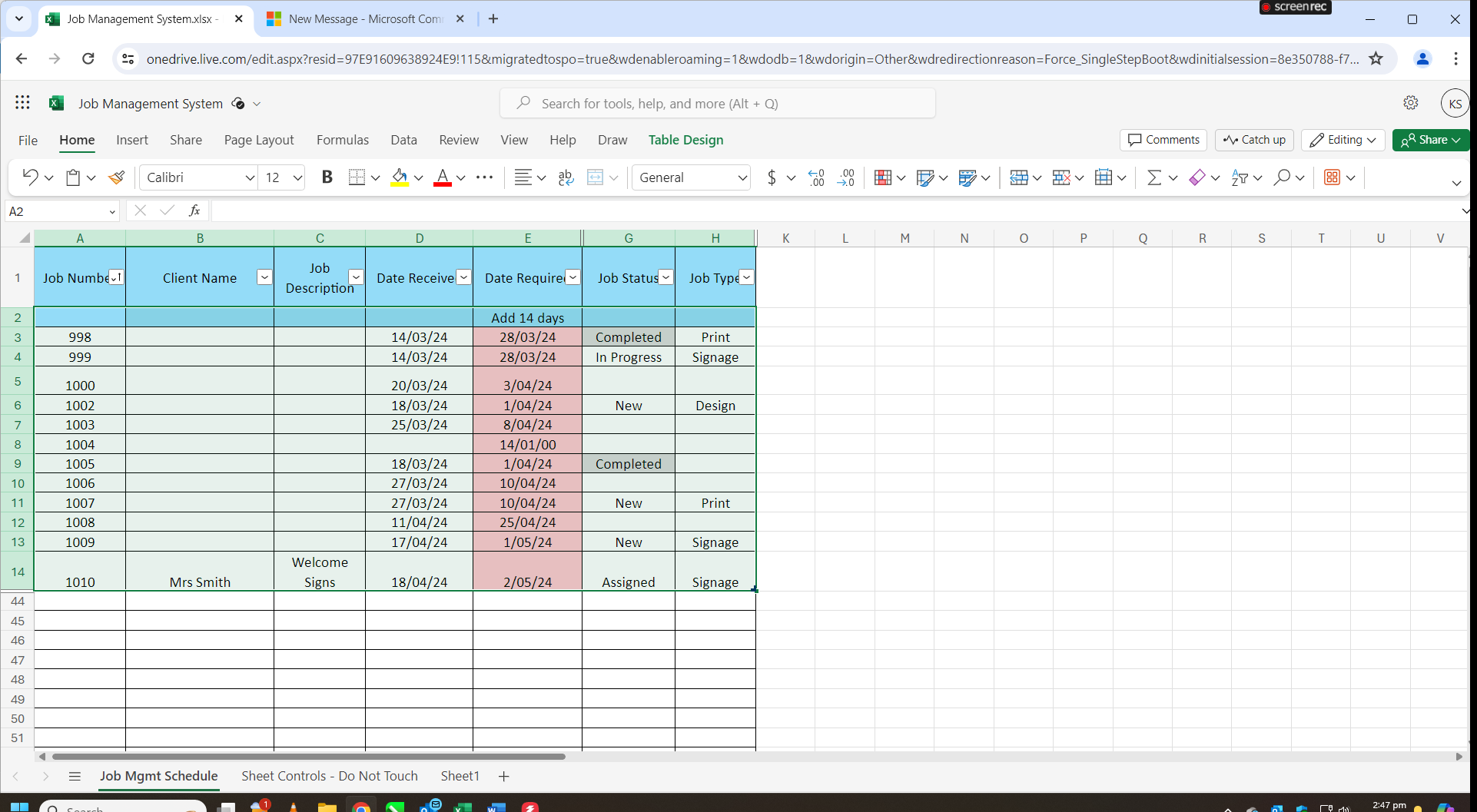Click the Name Box showing A2
Image resolution: width=1477 pixels, height=812 pixels.
(62, 210)
